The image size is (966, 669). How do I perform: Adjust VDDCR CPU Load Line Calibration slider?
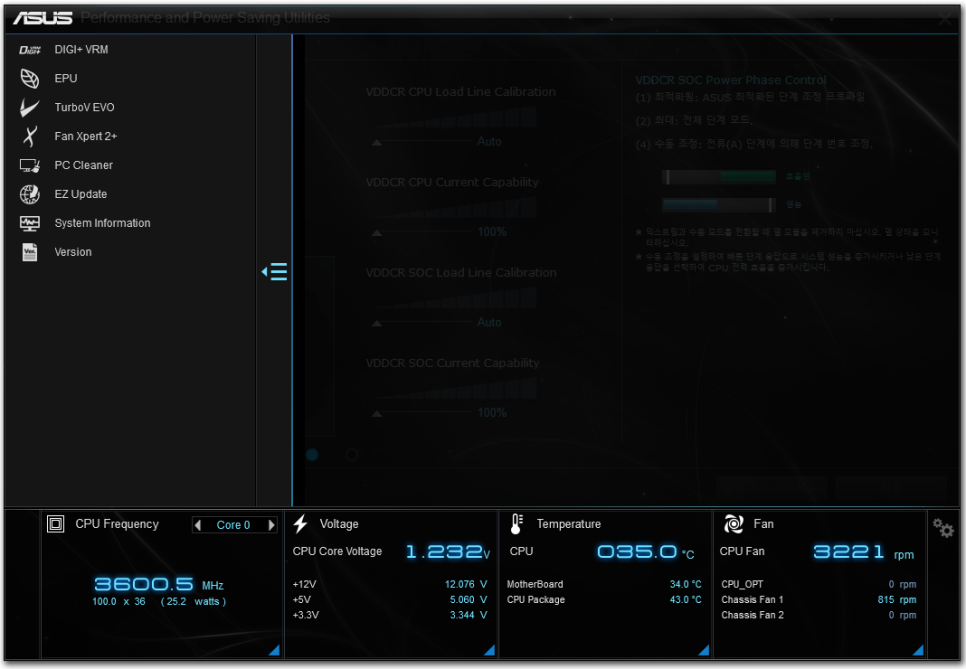(422, 142)
